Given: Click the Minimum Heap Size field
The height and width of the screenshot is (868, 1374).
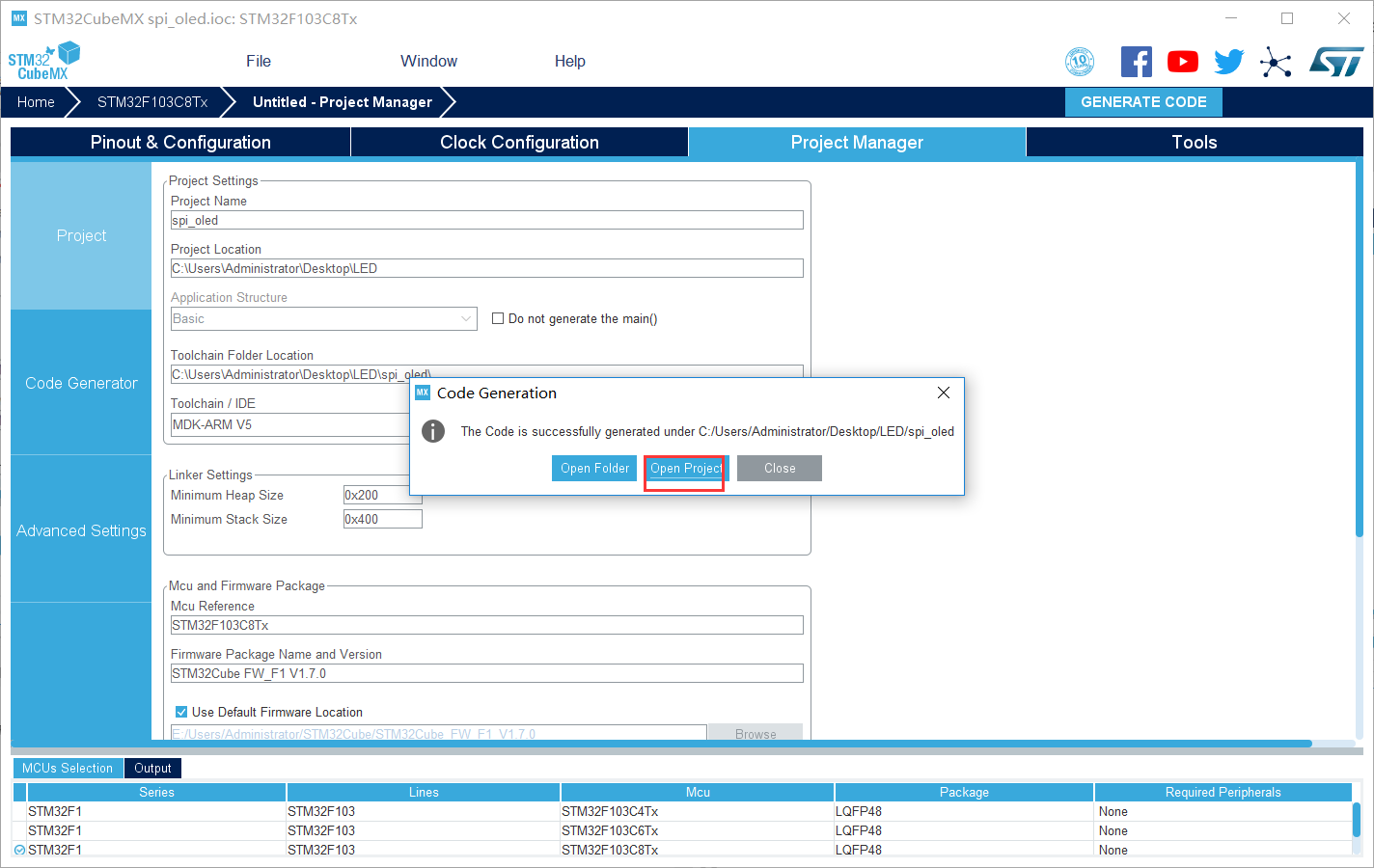Looking at the screenshot, I should tap(383, 495).
